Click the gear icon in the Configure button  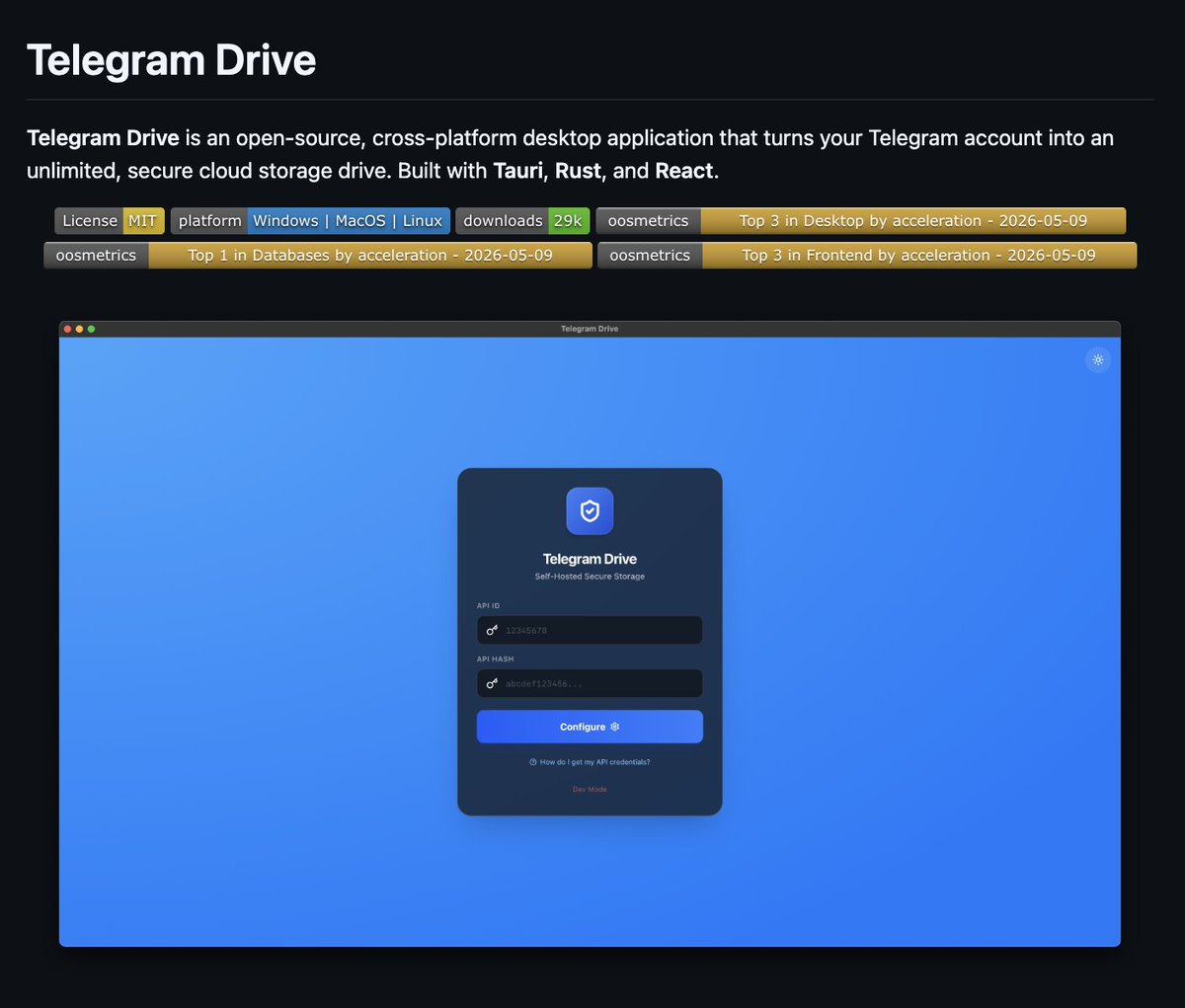[x=614, y=727]
